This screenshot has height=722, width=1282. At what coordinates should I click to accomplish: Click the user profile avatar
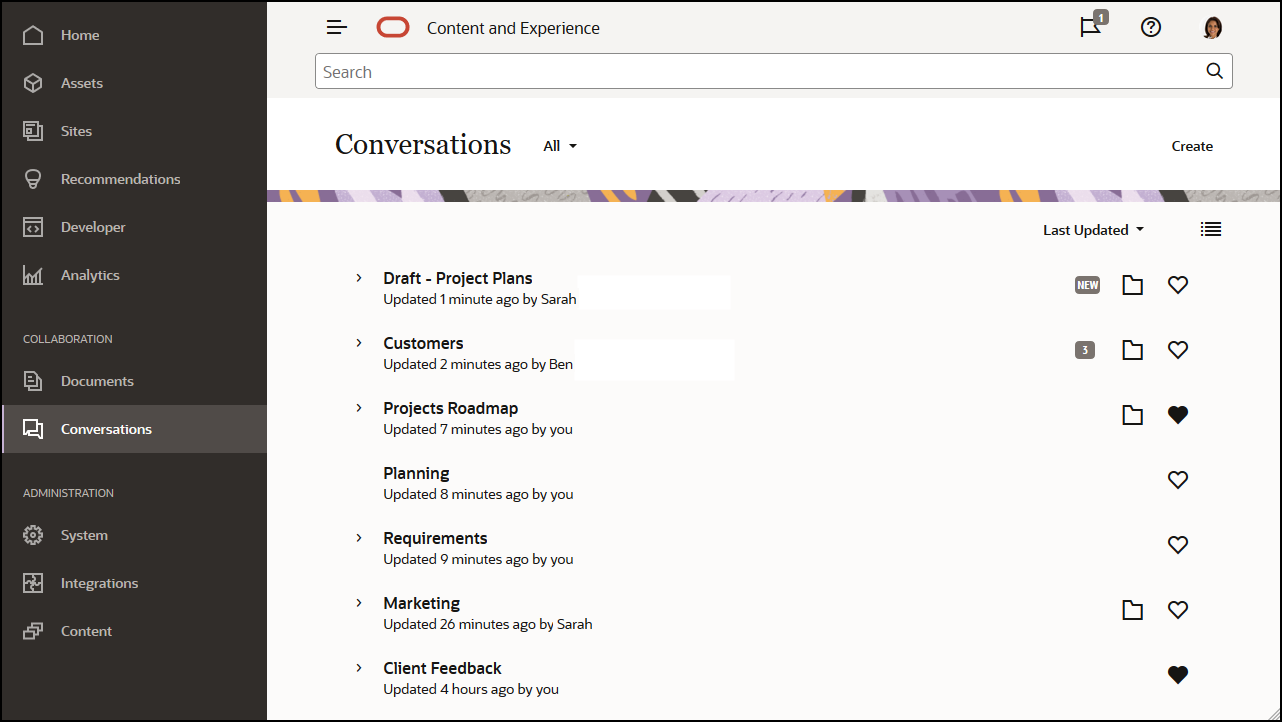pos(1213,28)
